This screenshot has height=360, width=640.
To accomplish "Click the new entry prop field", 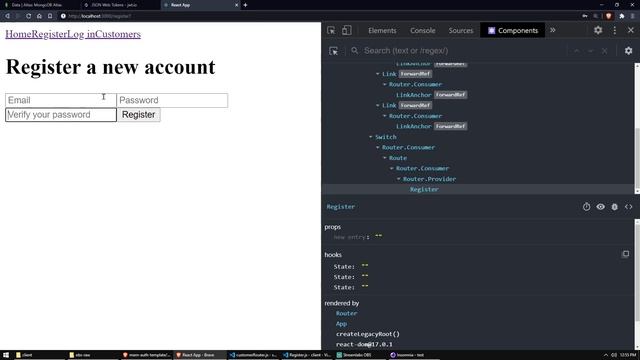I will pyautogui.click(x=351, y=237).
